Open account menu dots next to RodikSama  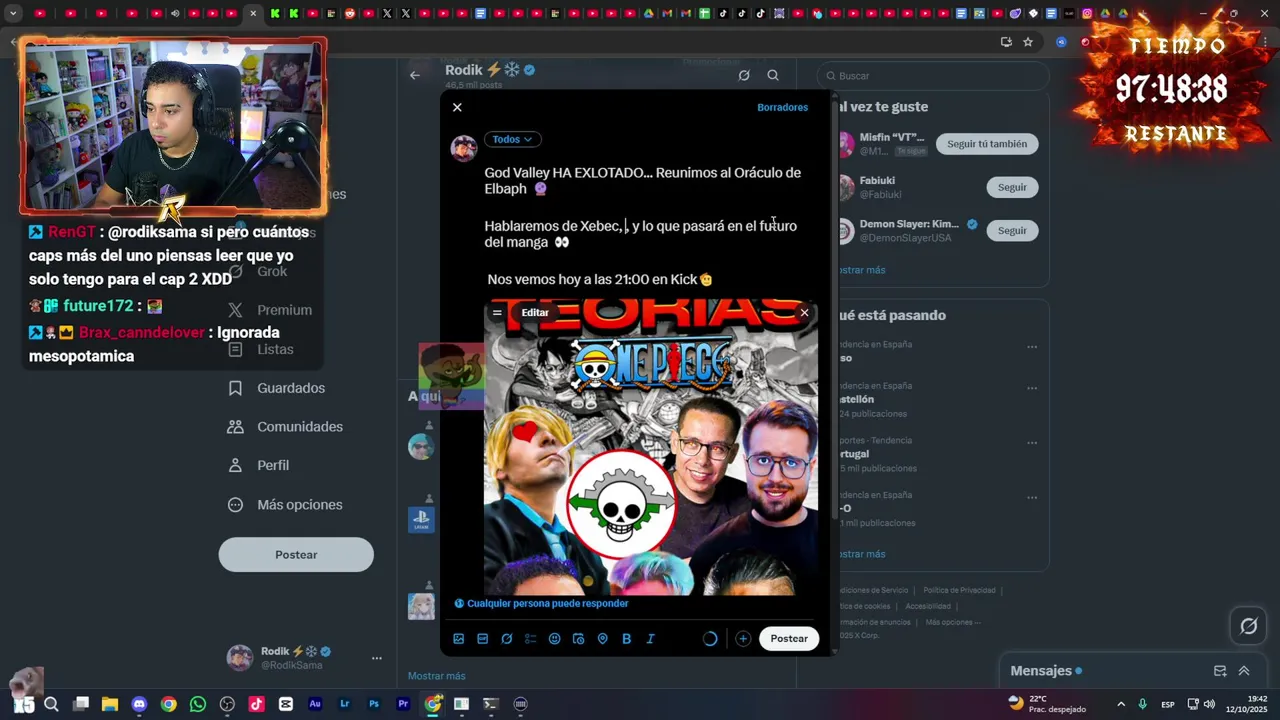377,658
